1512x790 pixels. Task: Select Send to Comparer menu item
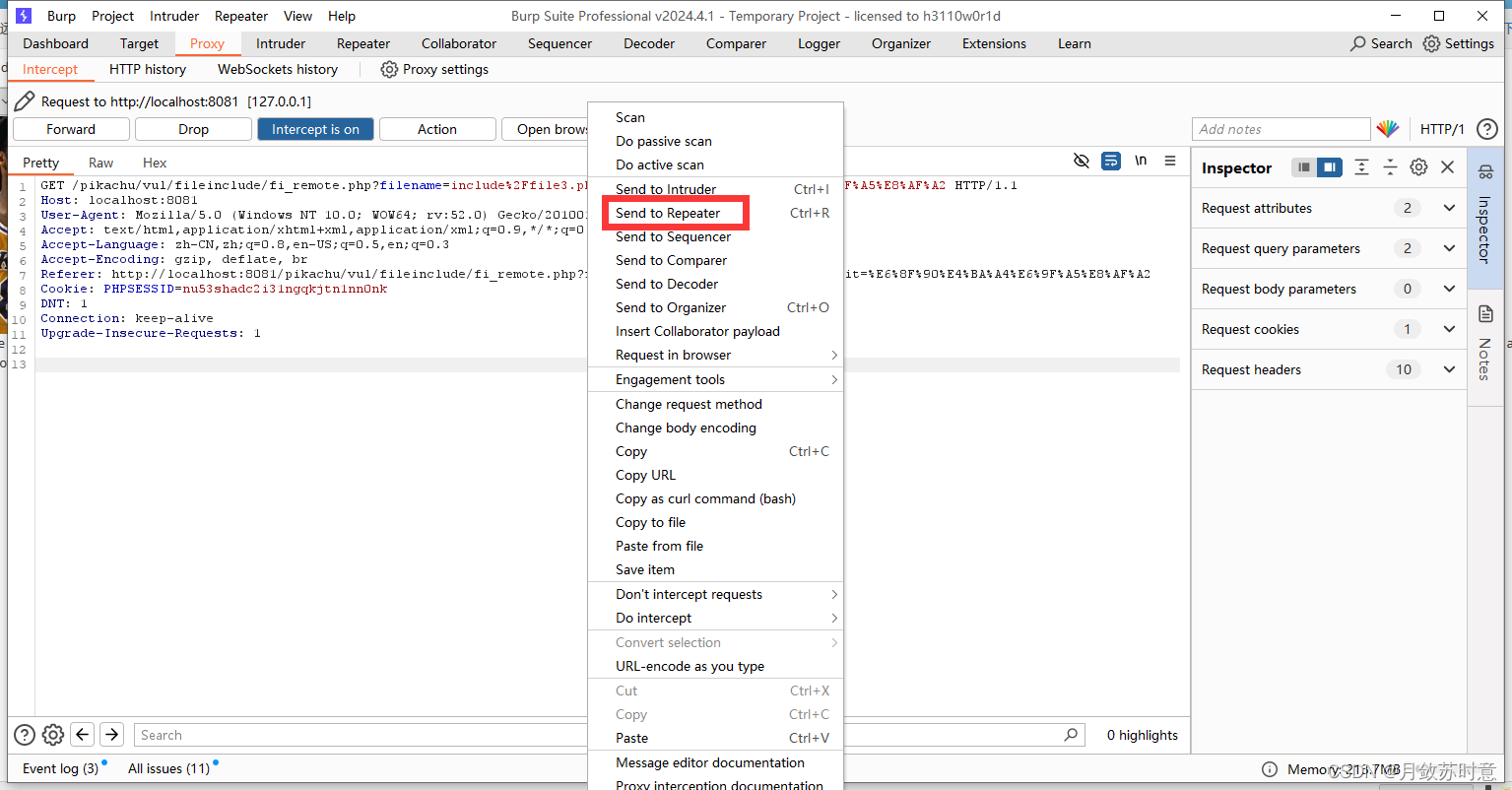[716, 260]
